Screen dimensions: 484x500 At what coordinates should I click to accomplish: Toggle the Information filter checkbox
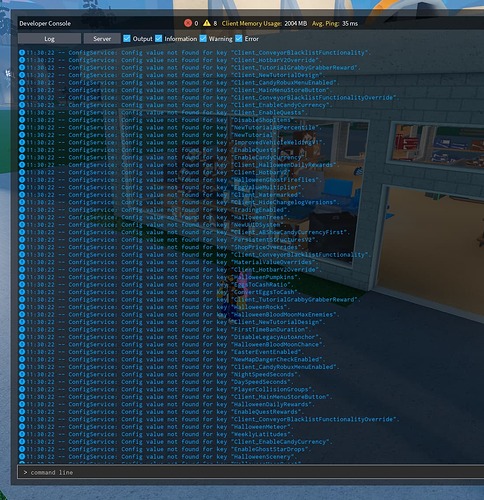click(159, 39)
